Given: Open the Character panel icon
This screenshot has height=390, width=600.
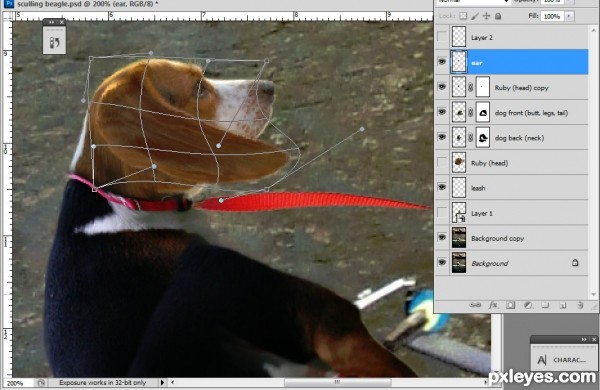Looking at the screenshot, I should pos(542,360).
